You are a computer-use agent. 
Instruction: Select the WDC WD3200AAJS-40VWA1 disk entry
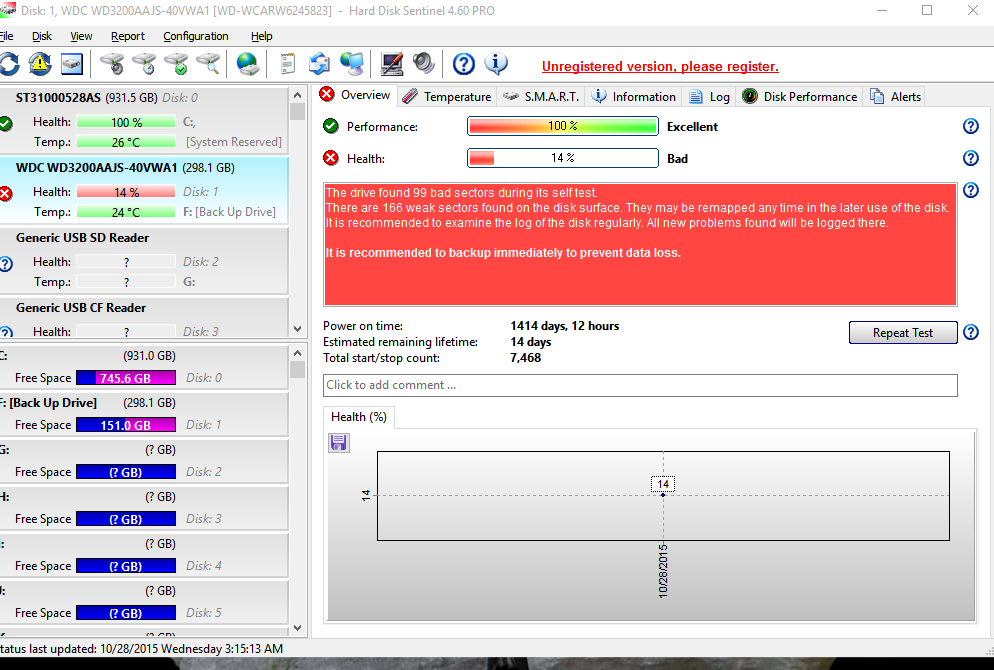[144, 190]
